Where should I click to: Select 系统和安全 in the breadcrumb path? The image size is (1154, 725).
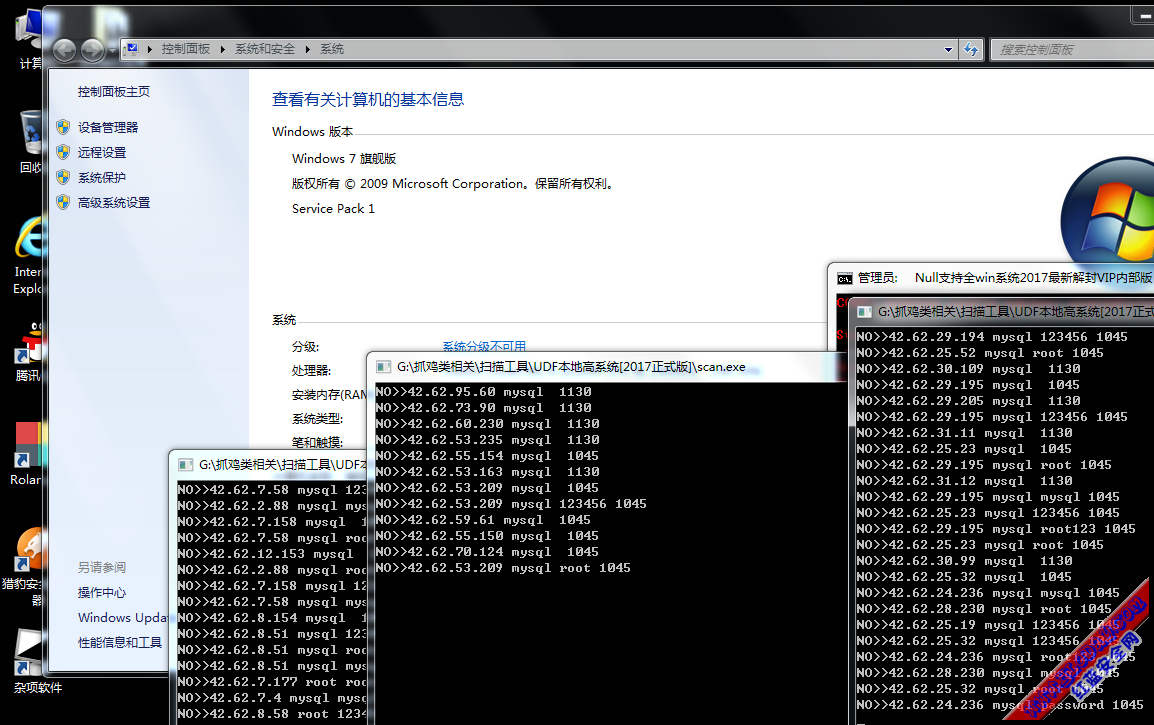[x=265, y=49]
